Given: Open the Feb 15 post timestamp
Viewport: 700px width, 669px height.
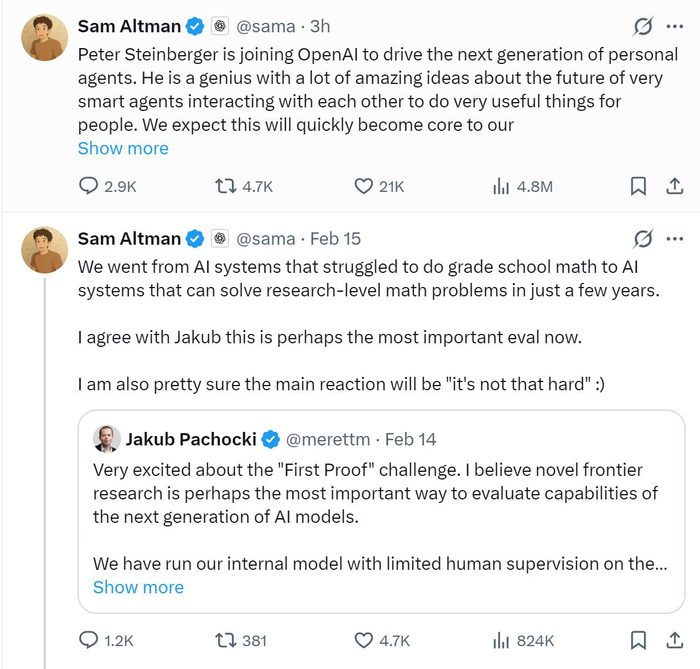Looking at the screenshot, I should coord(336,239).
